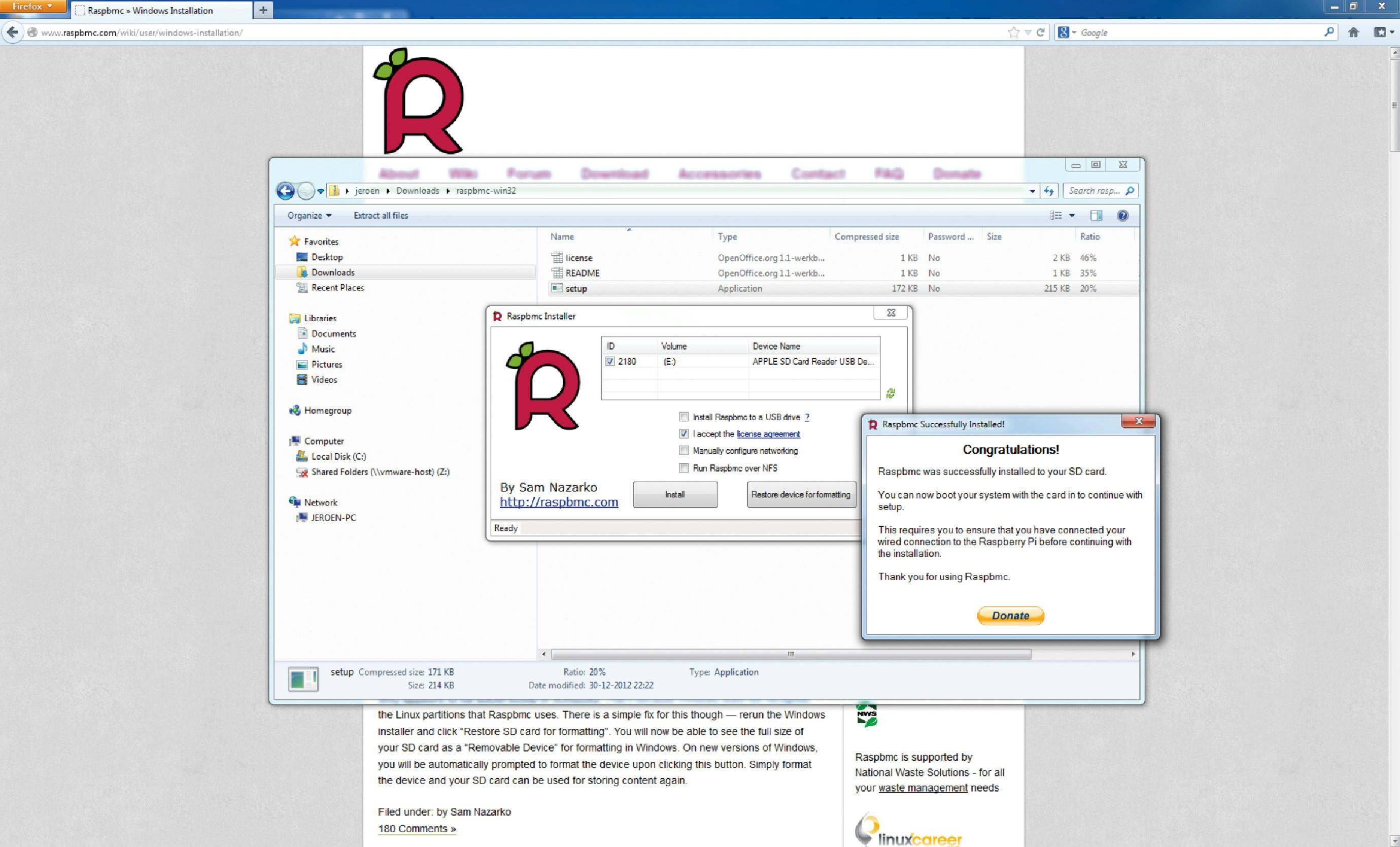Enable Install Raspbmc to a USB drive
Viewport: 1400px width, 847px height.
pos(684,417)
